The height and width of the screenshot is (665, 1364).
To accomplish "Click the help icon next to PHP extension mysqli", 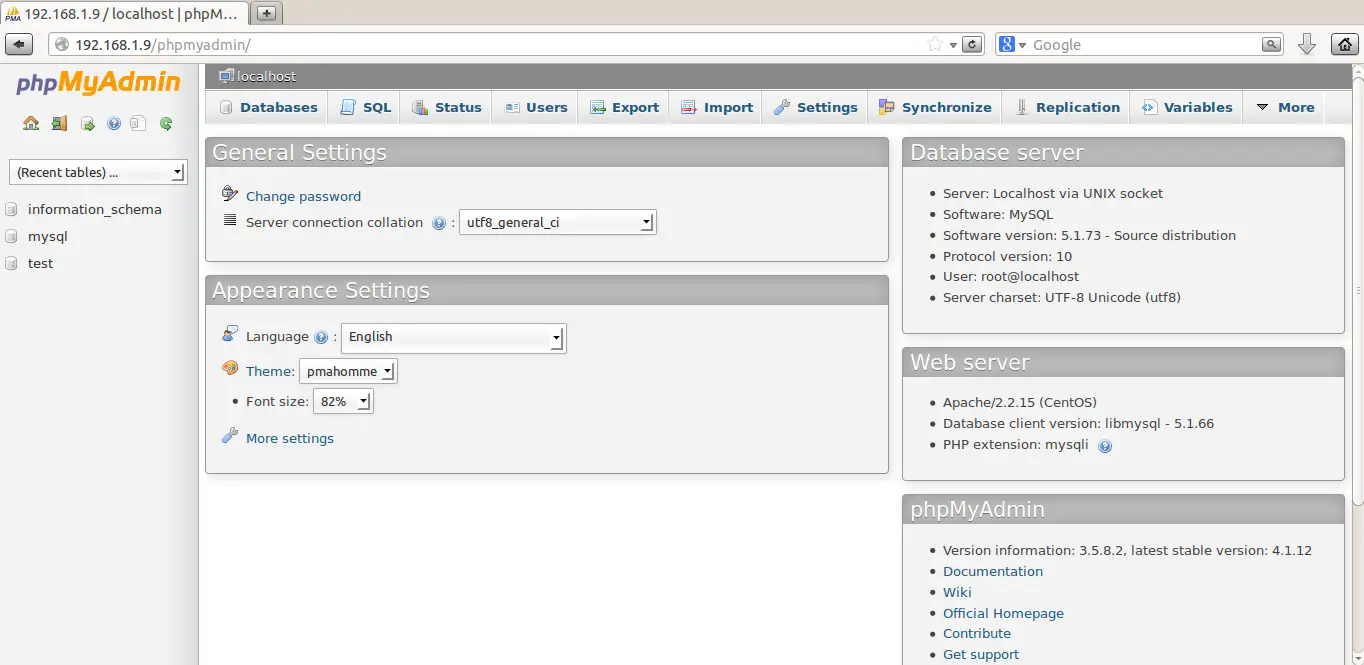I will pos(1105,446).
